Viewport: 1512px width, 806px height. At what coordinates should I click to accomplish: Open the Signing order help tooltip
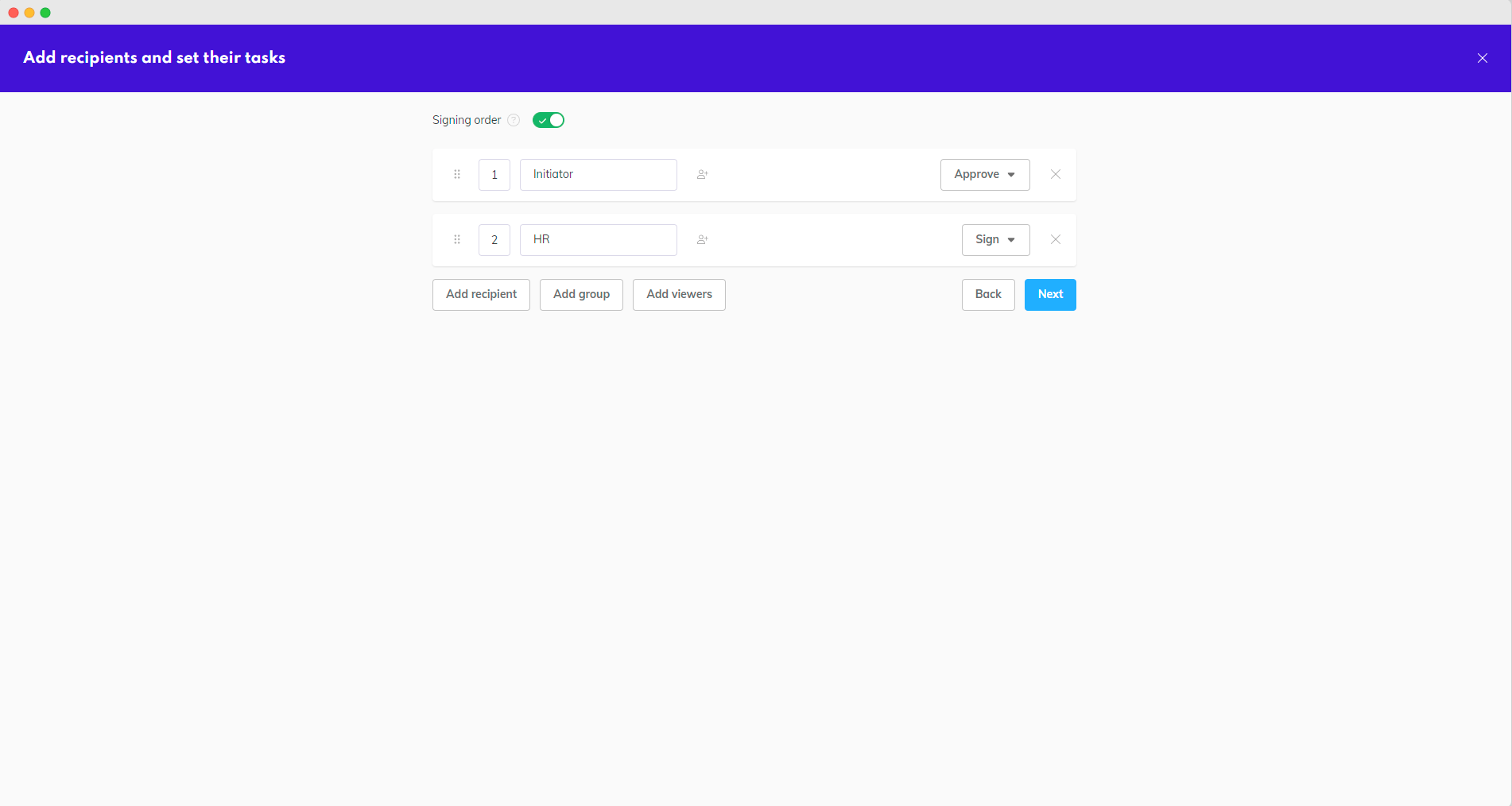[x=514, y=120]
